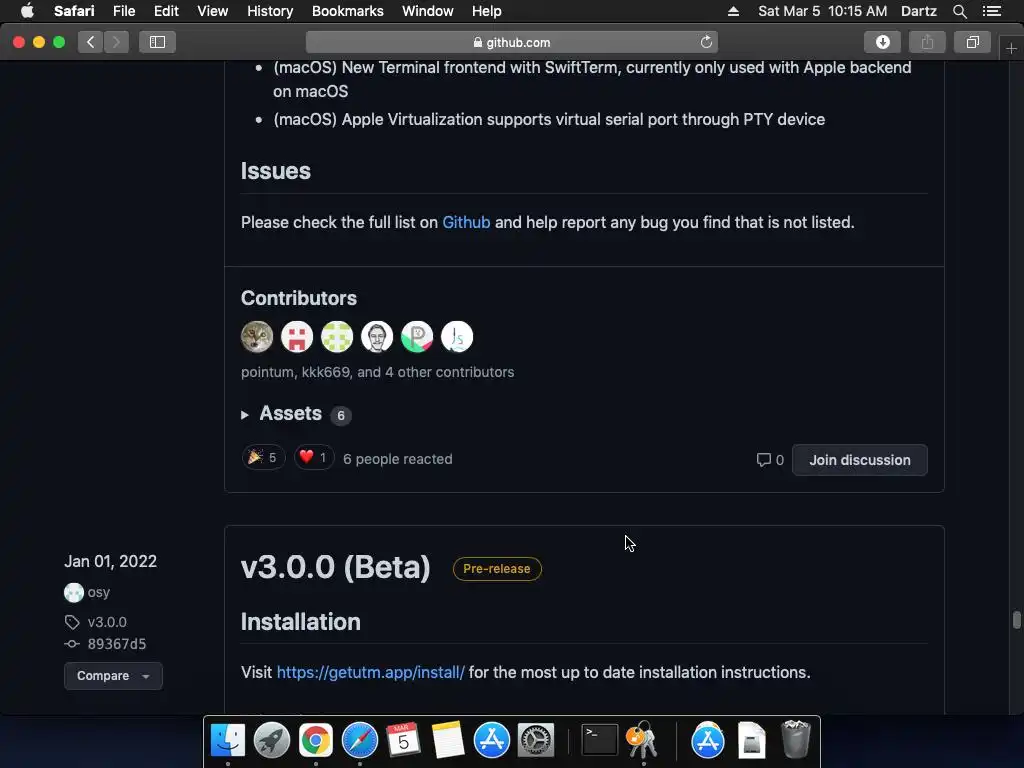
Task: Open the v3.0.0 tag link
Action: pyautogui.click(x=107, y=622)
